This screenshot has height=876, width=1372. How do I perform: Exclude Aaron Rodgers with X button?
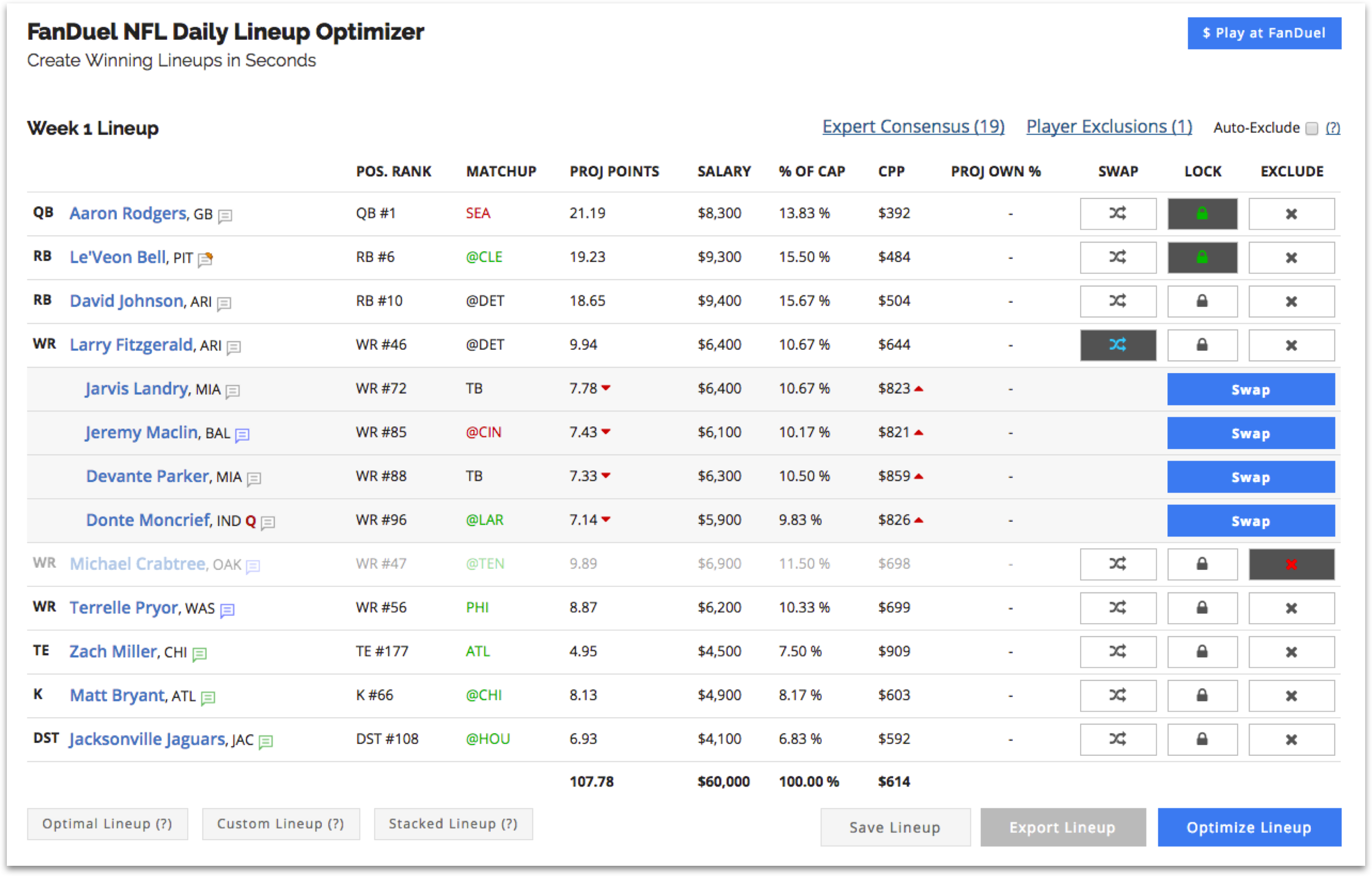click(1292, 214)
